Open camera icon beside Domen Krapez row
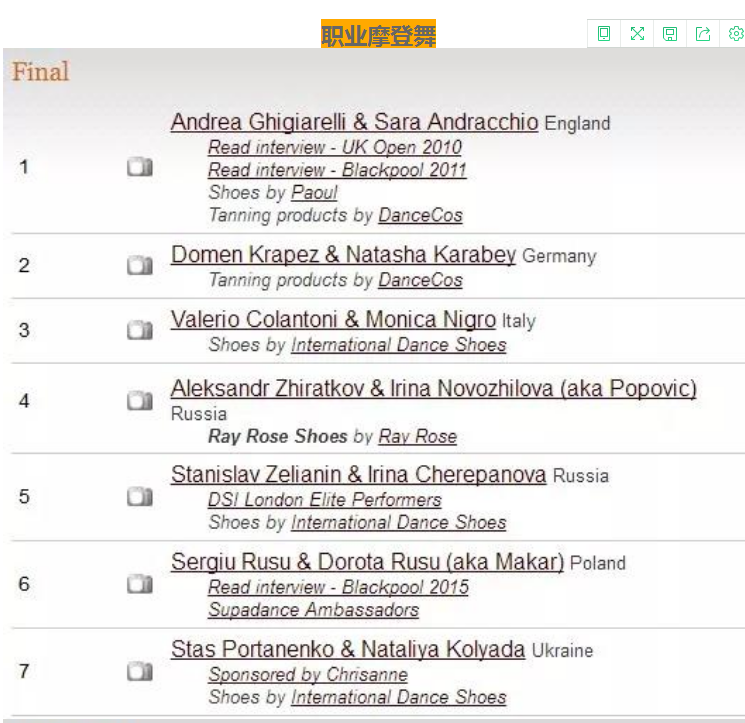This screenshot has width=745, height=723. [140, 265]
